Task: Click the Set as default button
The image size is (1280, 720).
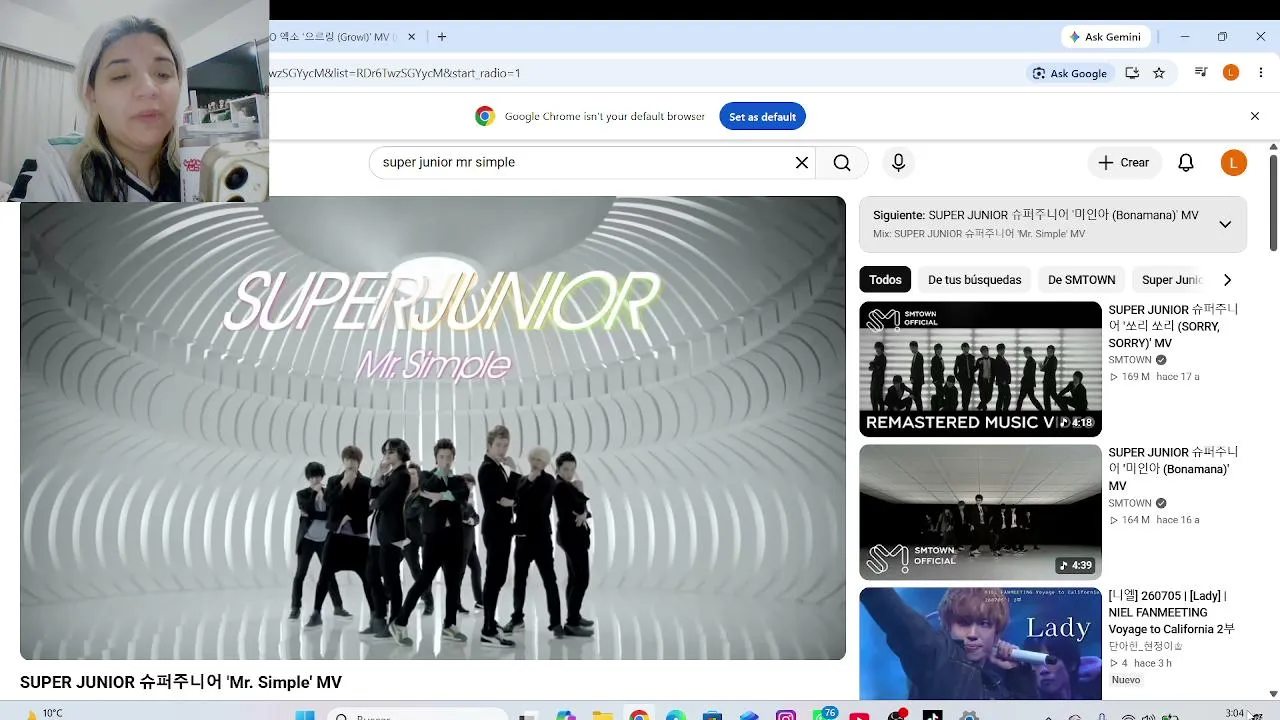Action: coord(762,117)
